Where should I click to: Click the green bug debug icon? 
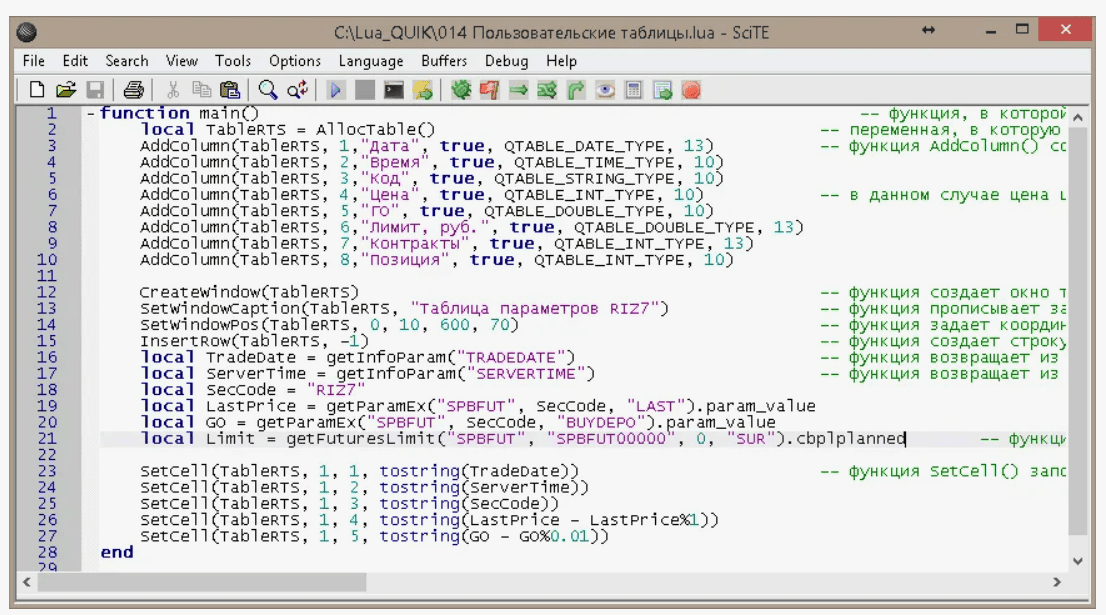461,90
